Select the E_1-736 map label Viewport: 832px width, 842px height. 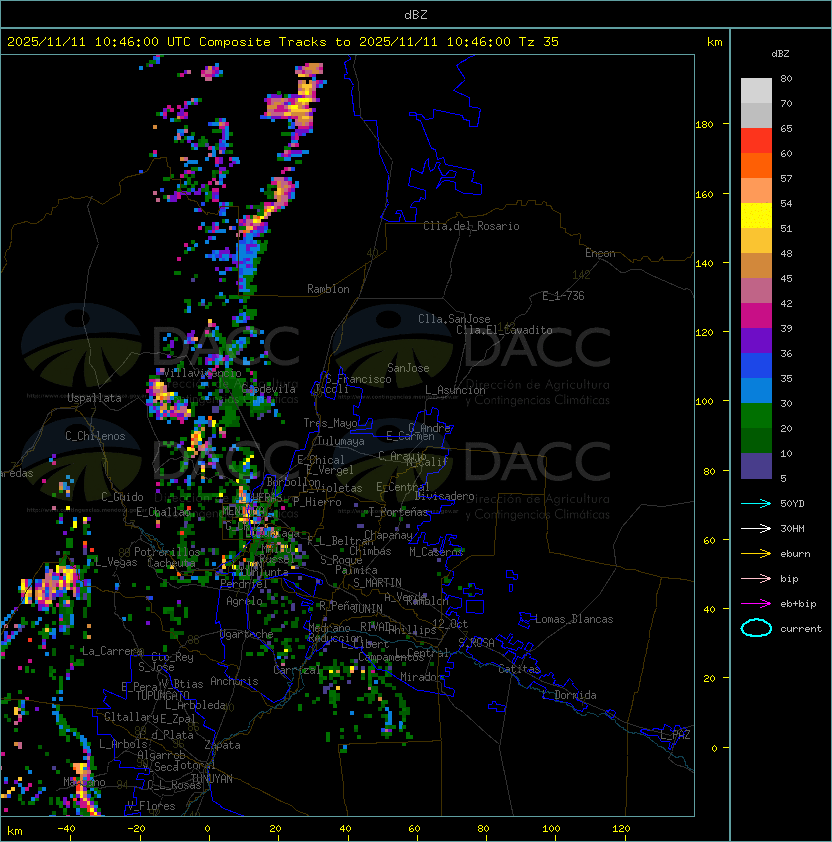pyautogui.click(x=563, y=296)
